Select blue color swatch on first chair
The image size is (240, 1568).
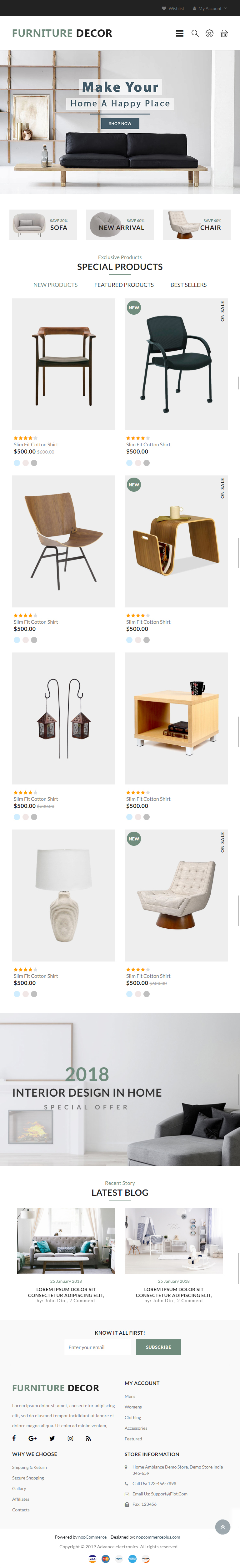click(x=17, y=463)
